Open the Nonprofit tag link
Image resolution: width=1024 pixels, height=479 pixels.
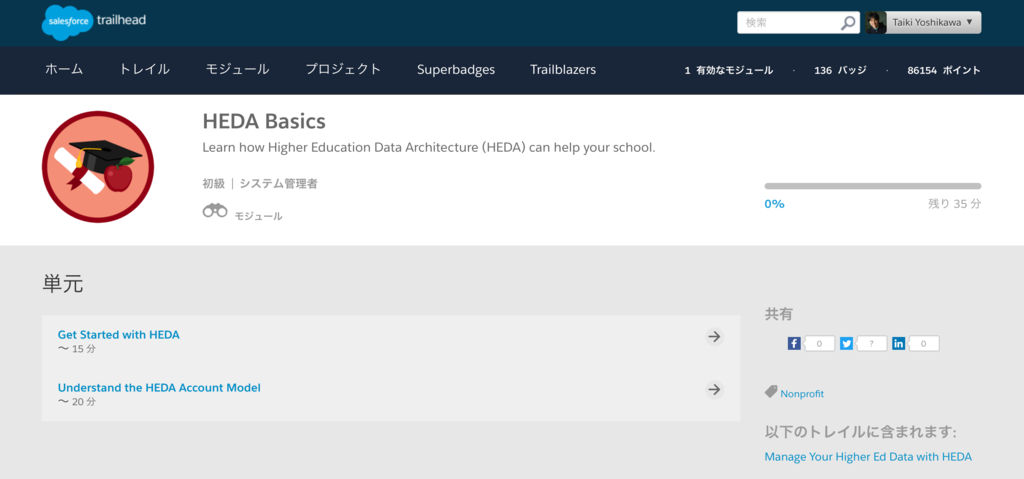tap(802, 394)
